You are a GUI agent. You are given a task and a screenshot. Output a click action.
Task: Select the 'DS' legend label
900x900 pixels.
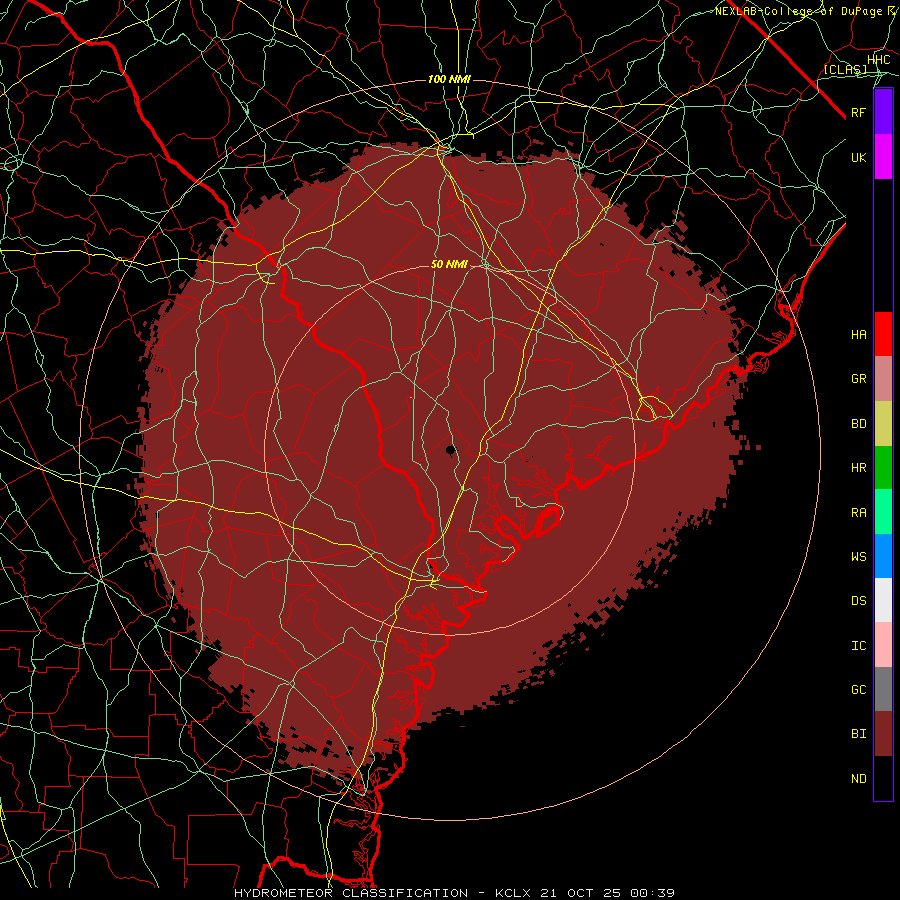[x=859, y=601]
